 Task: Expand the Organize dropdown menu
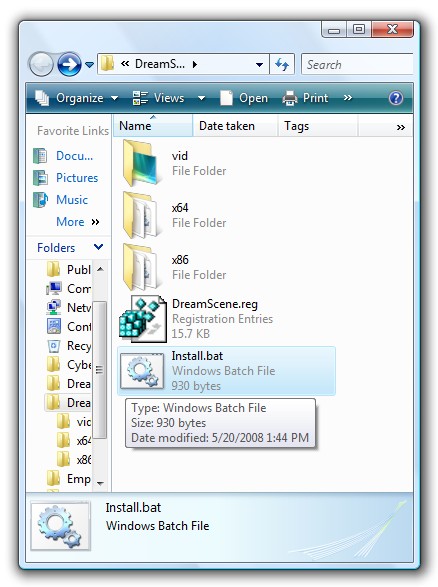pos(76,98)
